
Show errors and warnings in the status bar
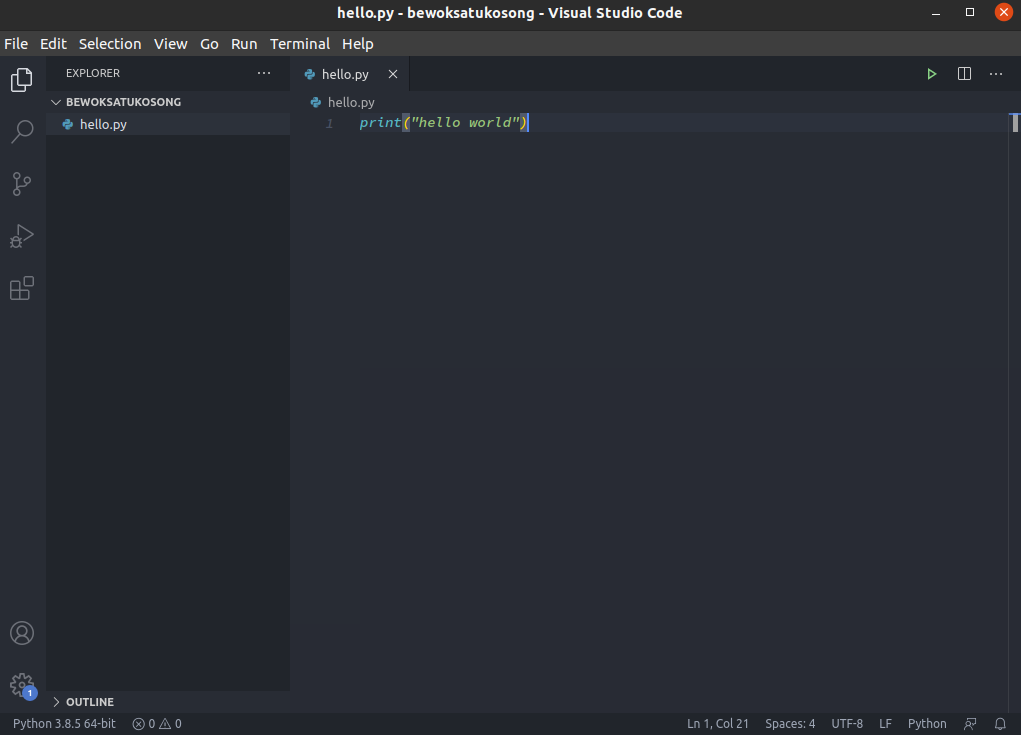(x=156, y=723)
